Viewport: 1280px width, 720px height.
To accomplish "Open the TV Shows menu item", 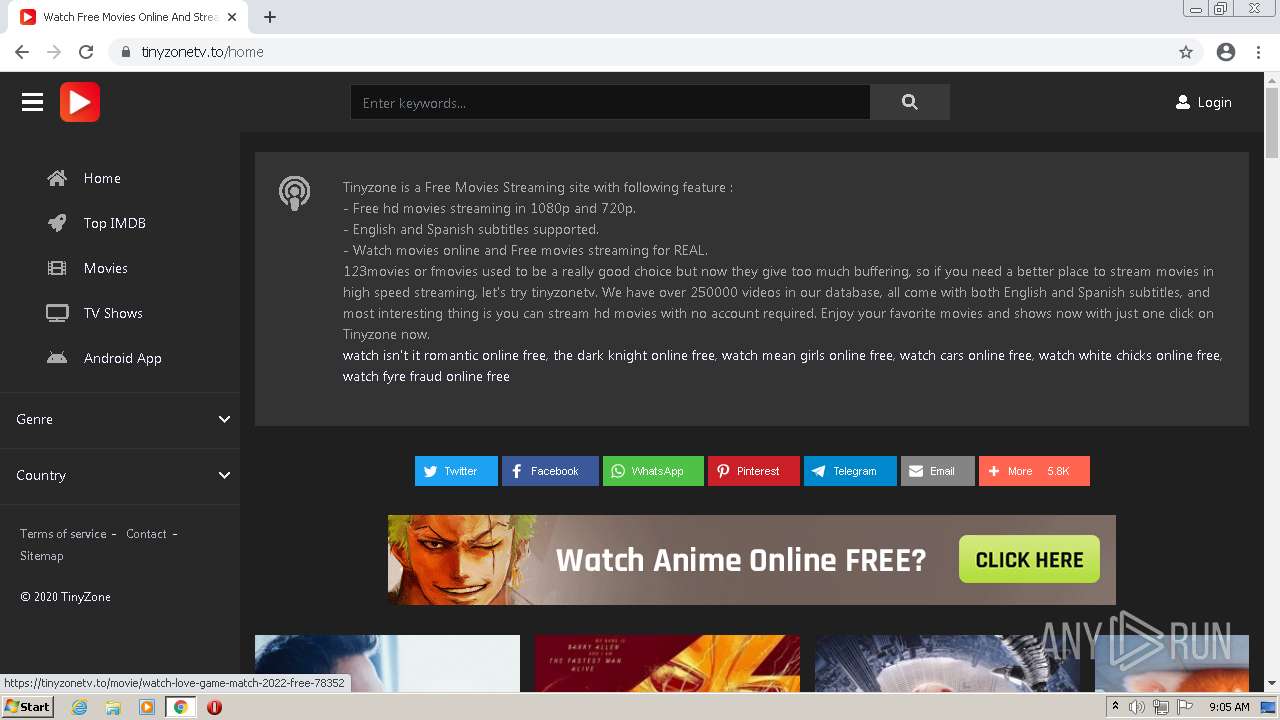I will click(x=113, y=313).
